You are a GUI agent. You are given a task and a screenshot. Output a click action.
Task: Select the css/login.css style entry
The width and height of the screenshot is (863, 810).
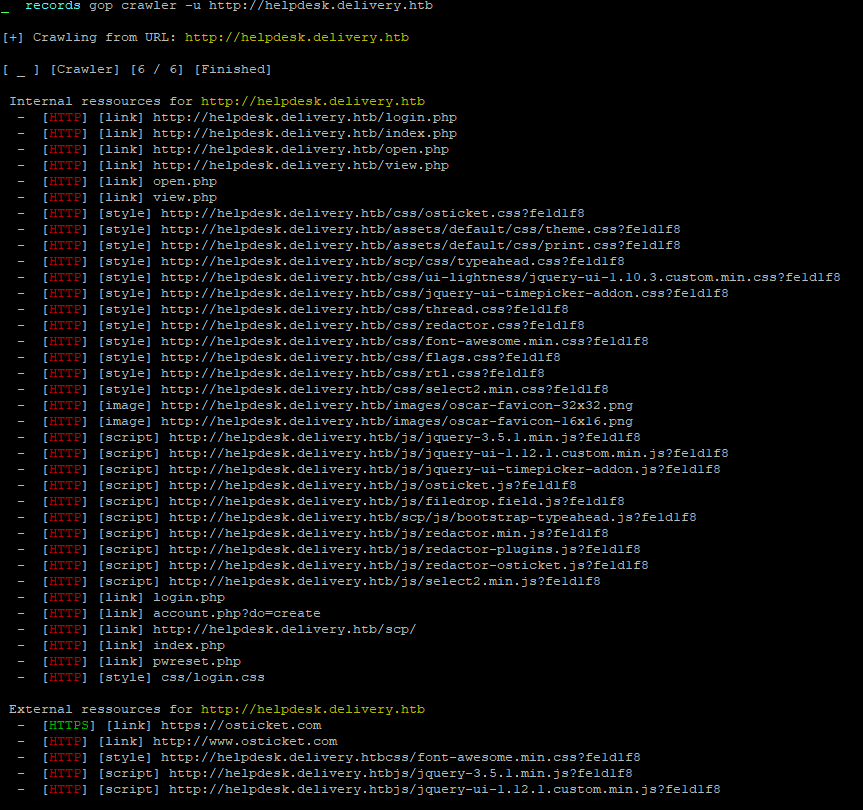coord(212,678)
